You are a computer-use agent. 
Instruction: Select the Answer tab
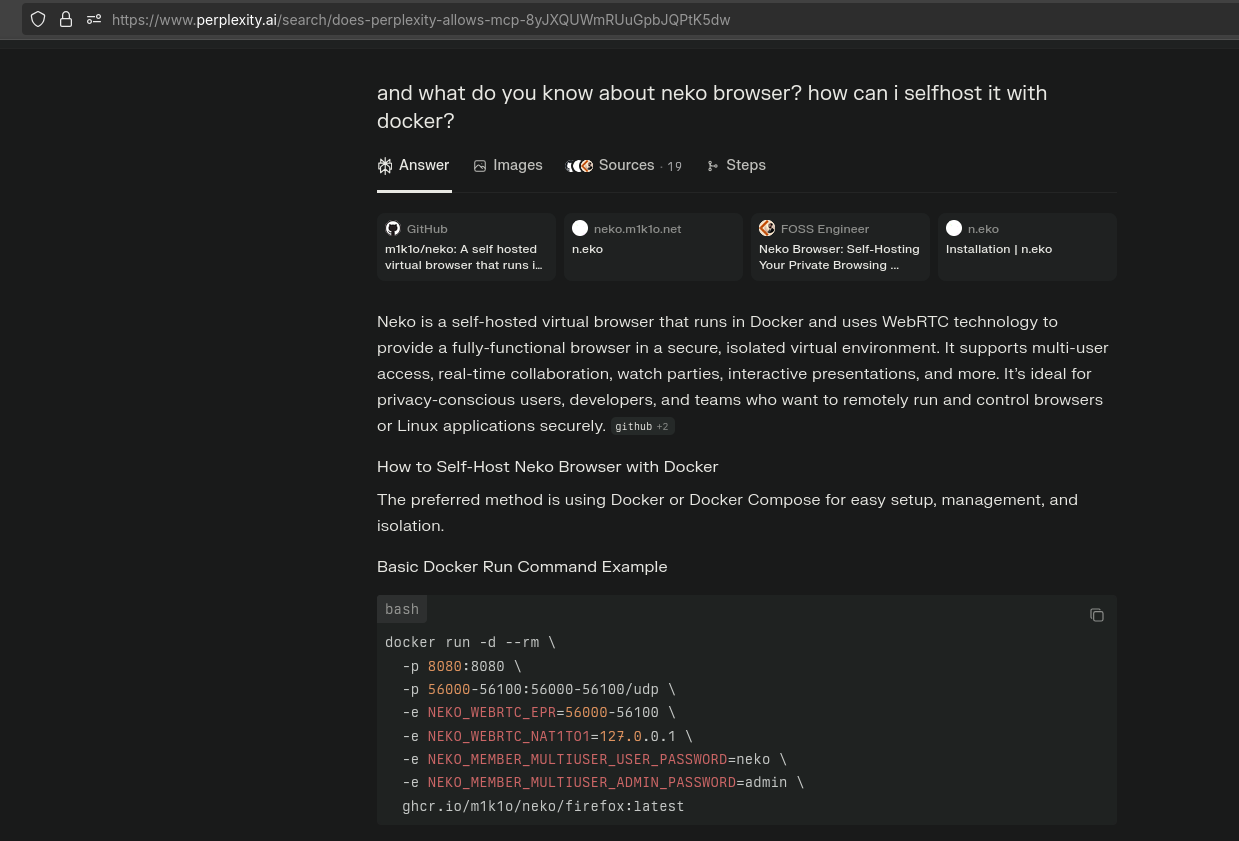click(413, 165)
